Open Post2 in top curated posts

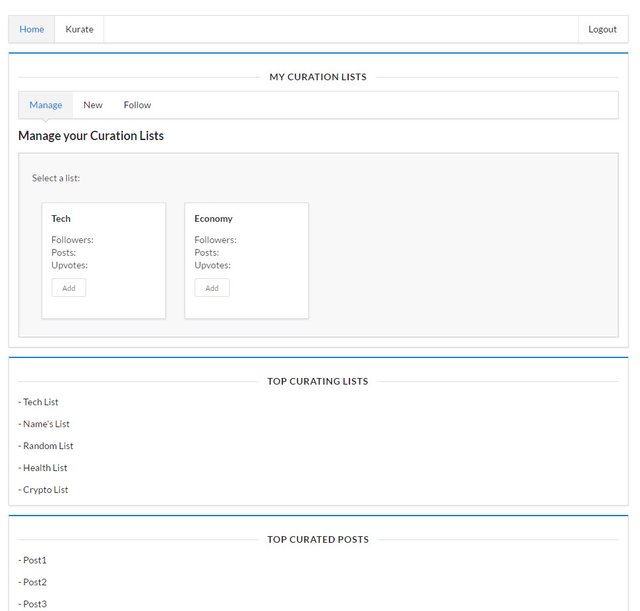point(33,582)
